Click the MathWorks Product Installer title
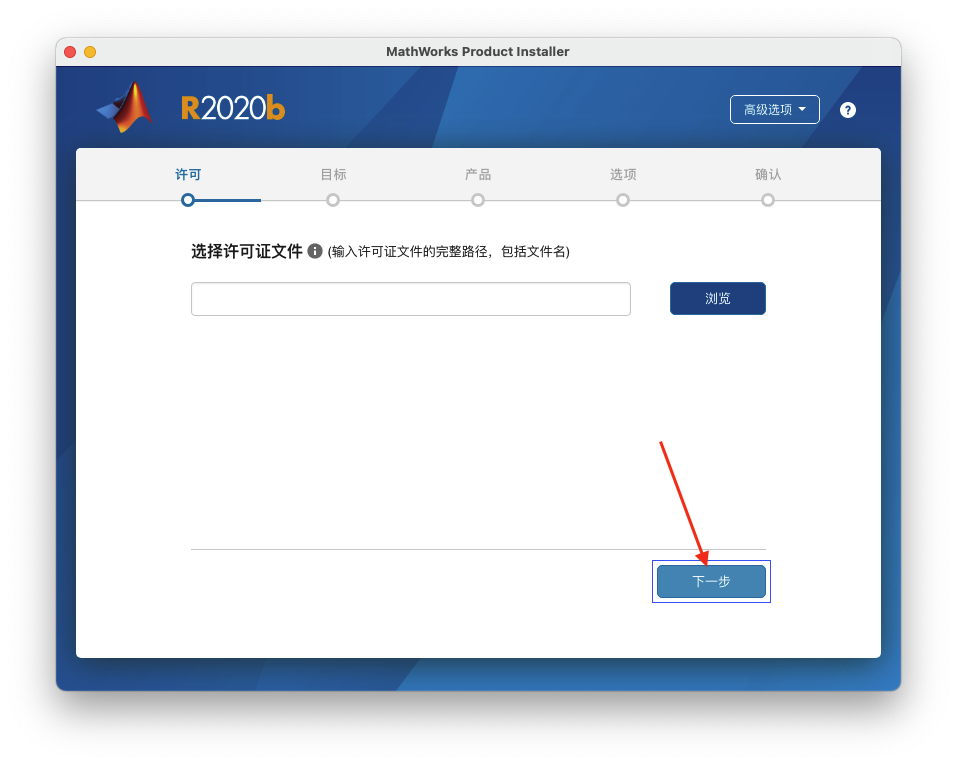Viewport: 957px width, 765px height. click(x=478, y=51)
